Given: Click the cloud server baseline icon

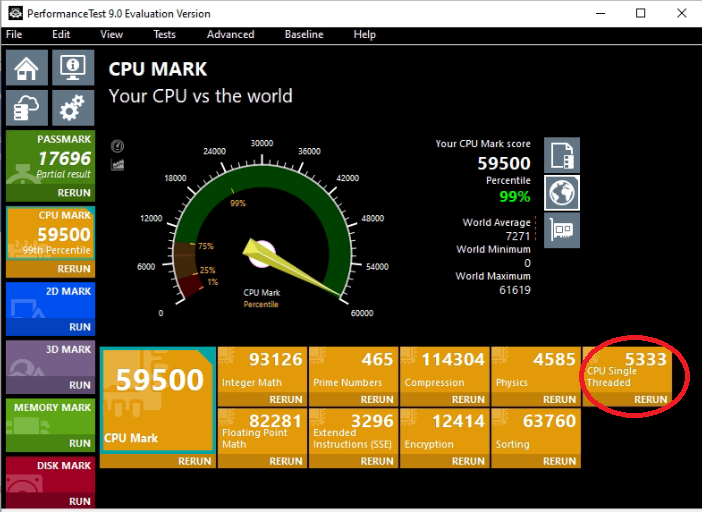Looking at the screenshot, I should tap(26, 108).
